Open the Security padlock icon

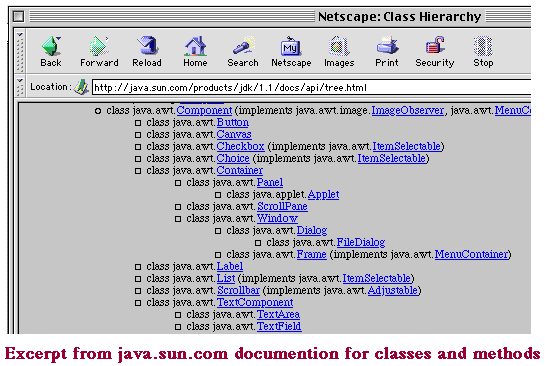tap(435, 46)
